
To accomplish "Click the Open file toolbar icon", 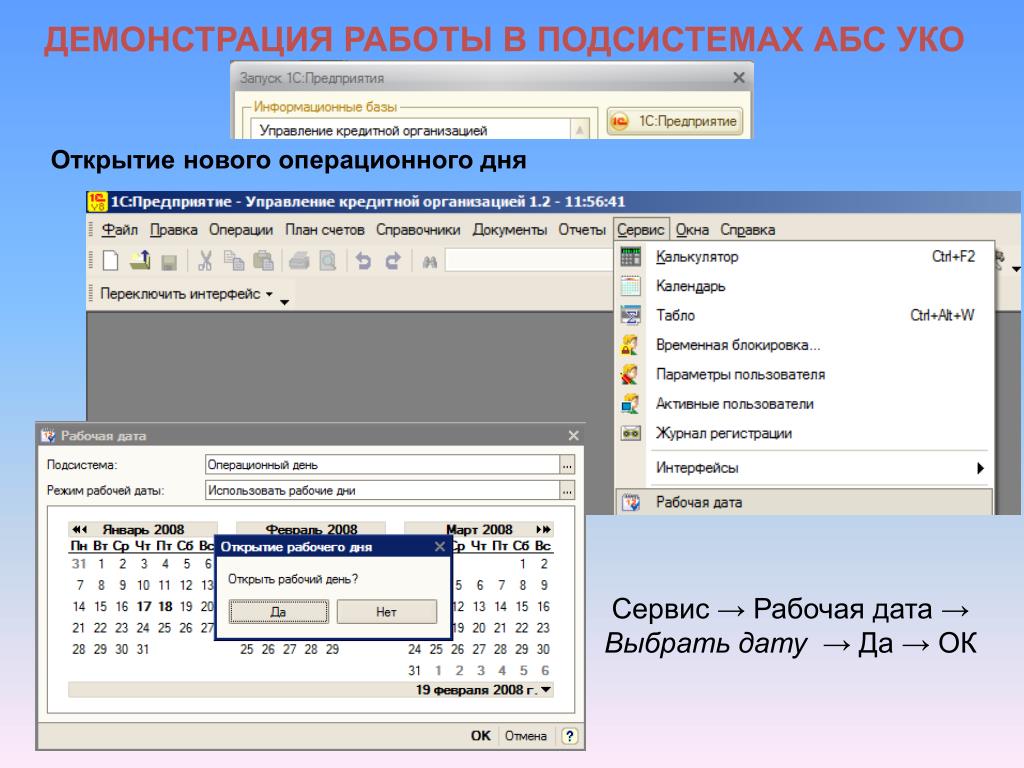I will pyautogui.click(x=140, y=261).
